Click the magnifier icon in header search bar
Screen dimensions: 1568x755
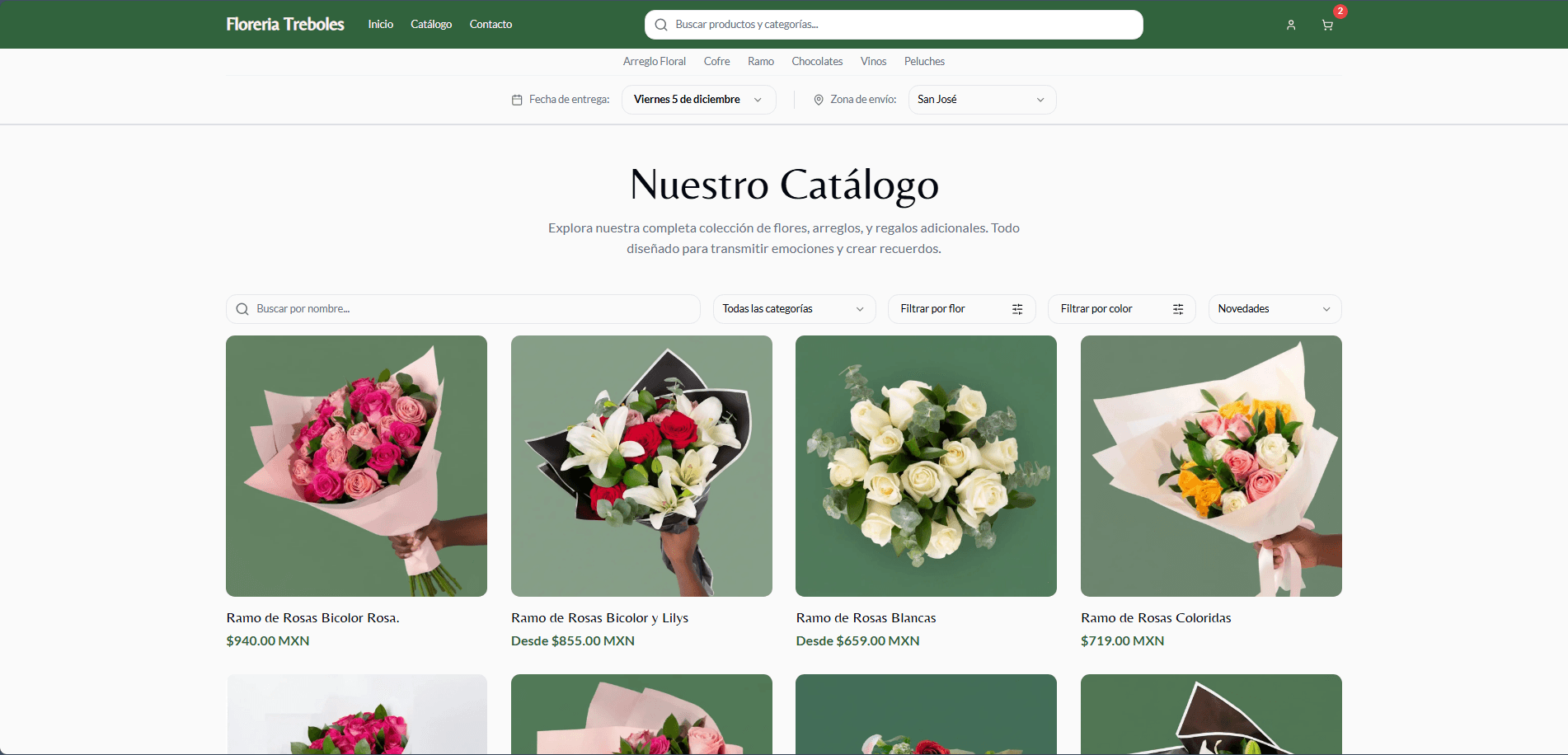pos(660,25)
